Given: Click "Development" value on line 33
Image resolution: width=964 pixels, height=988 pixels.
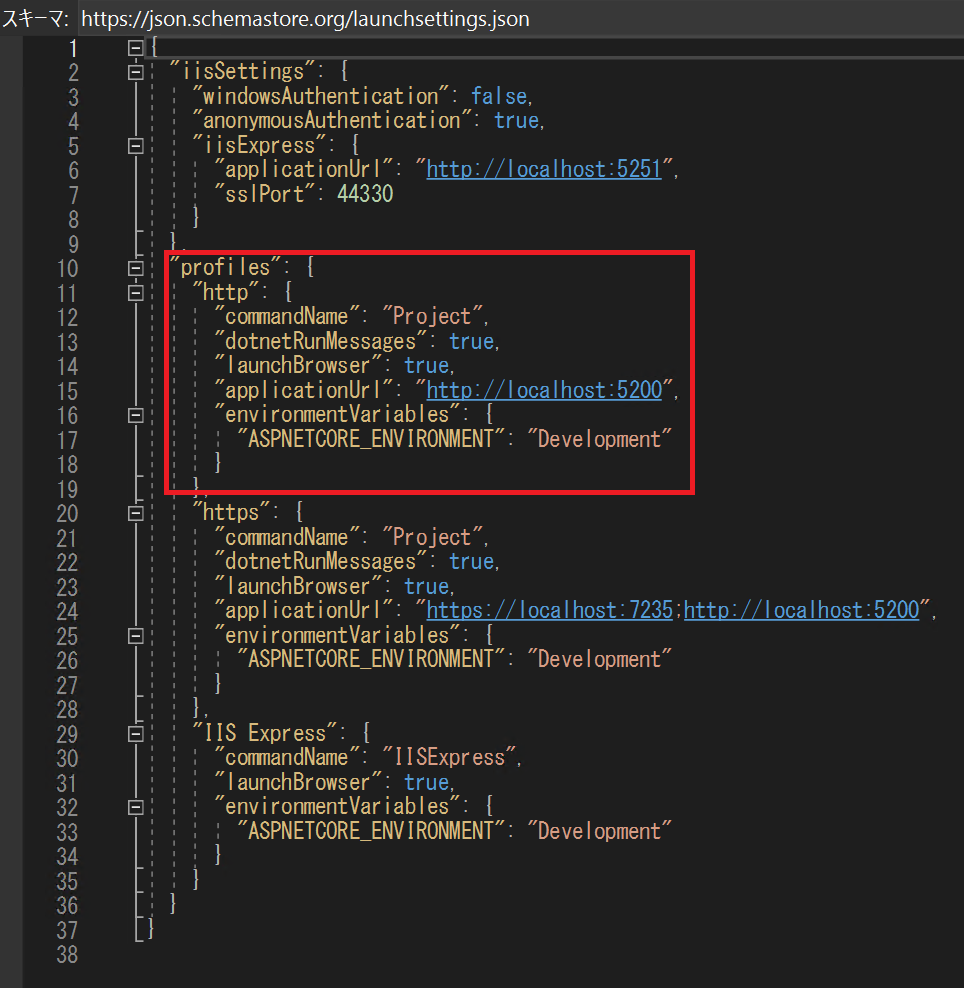Looking at the screenshot, I should 599,831.
